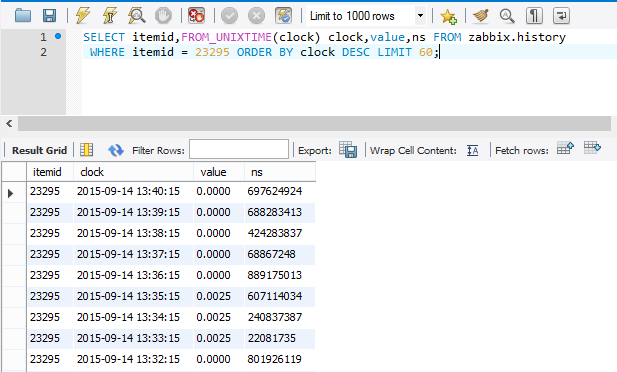Click LIMIT keyword on query line 2
617x372 pixels.
394,52
